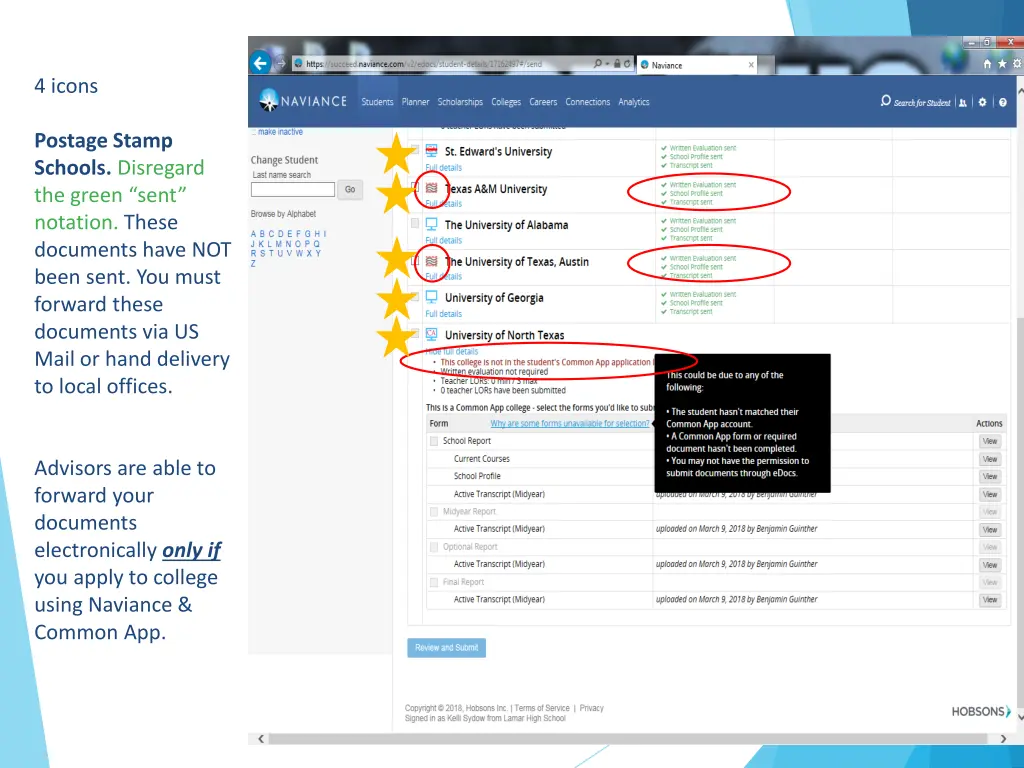Expand Full details under The University of Alabama

point(443,241)
